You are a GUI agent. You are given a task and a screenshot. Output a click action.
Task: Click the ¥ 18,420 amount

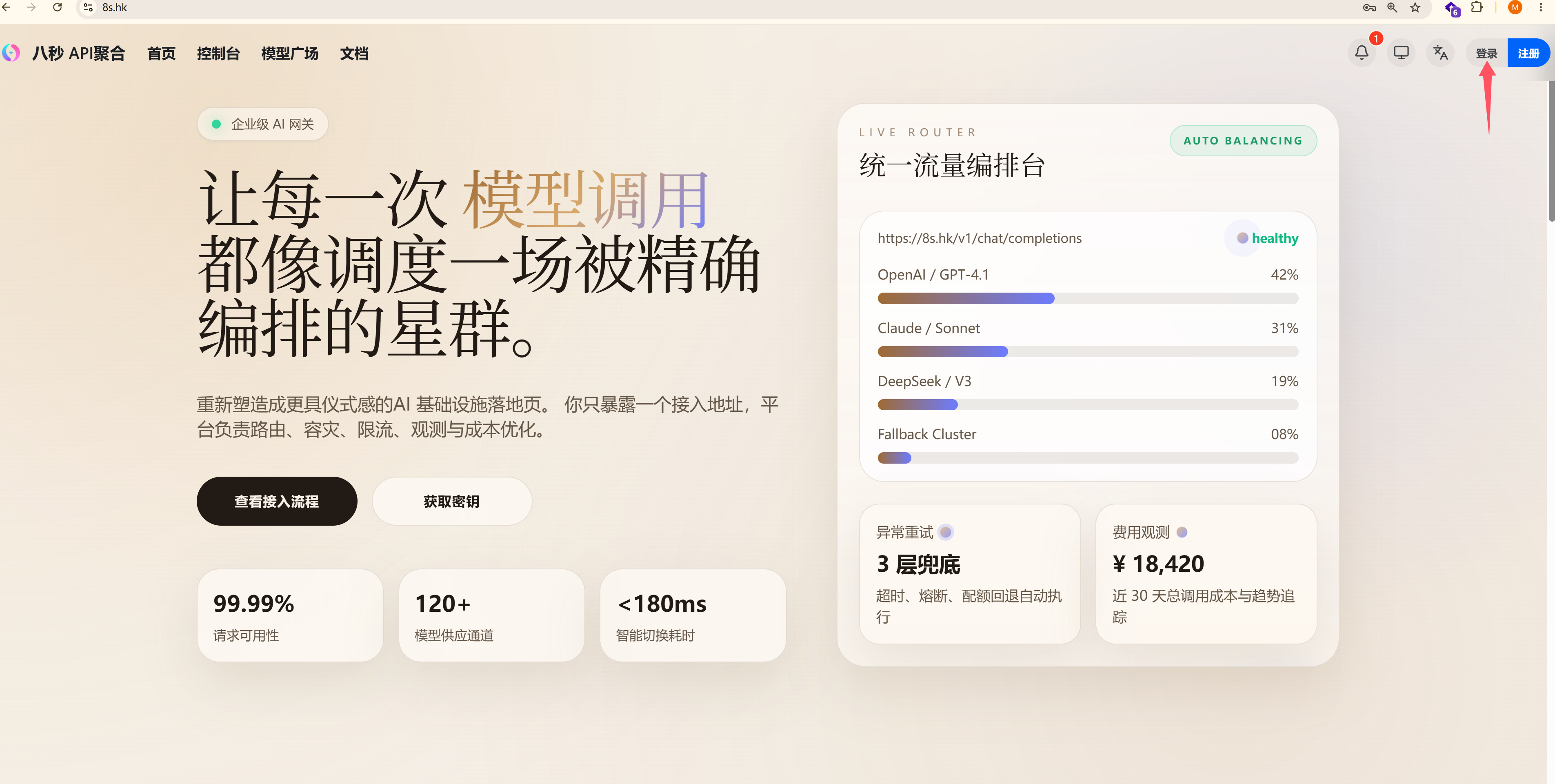[x=1158, y=564]
